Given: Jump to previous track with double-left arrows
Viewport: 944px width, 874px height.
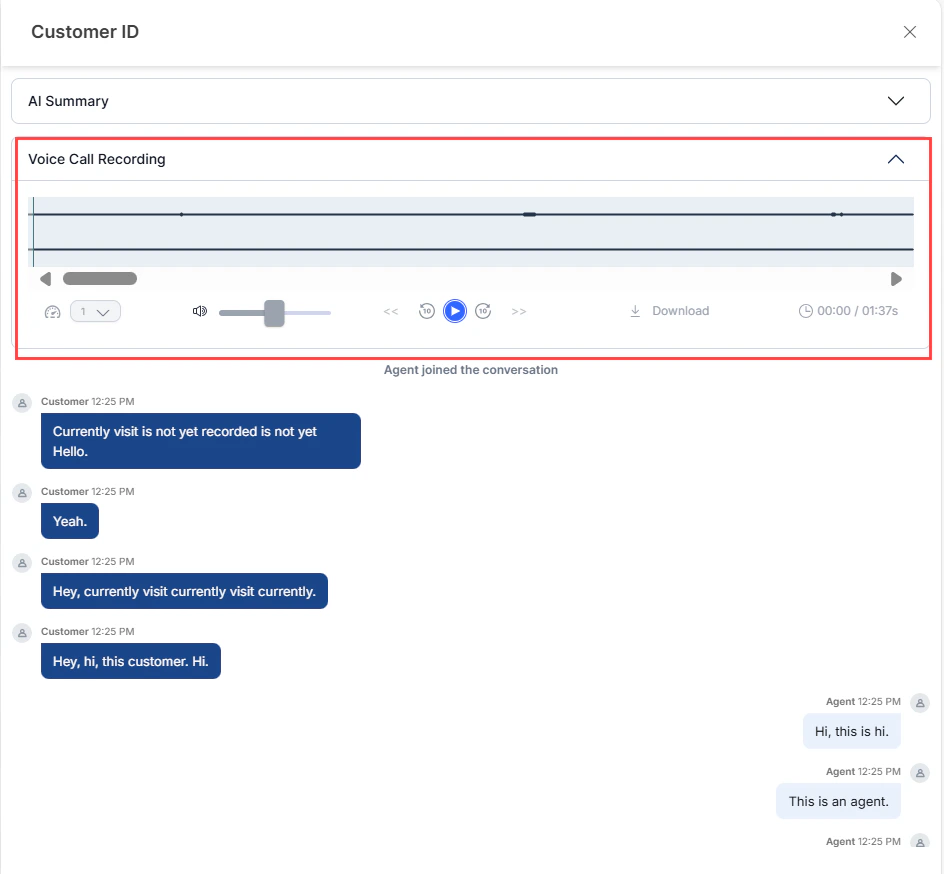Looking at the screenshot, I should (391, 311).
